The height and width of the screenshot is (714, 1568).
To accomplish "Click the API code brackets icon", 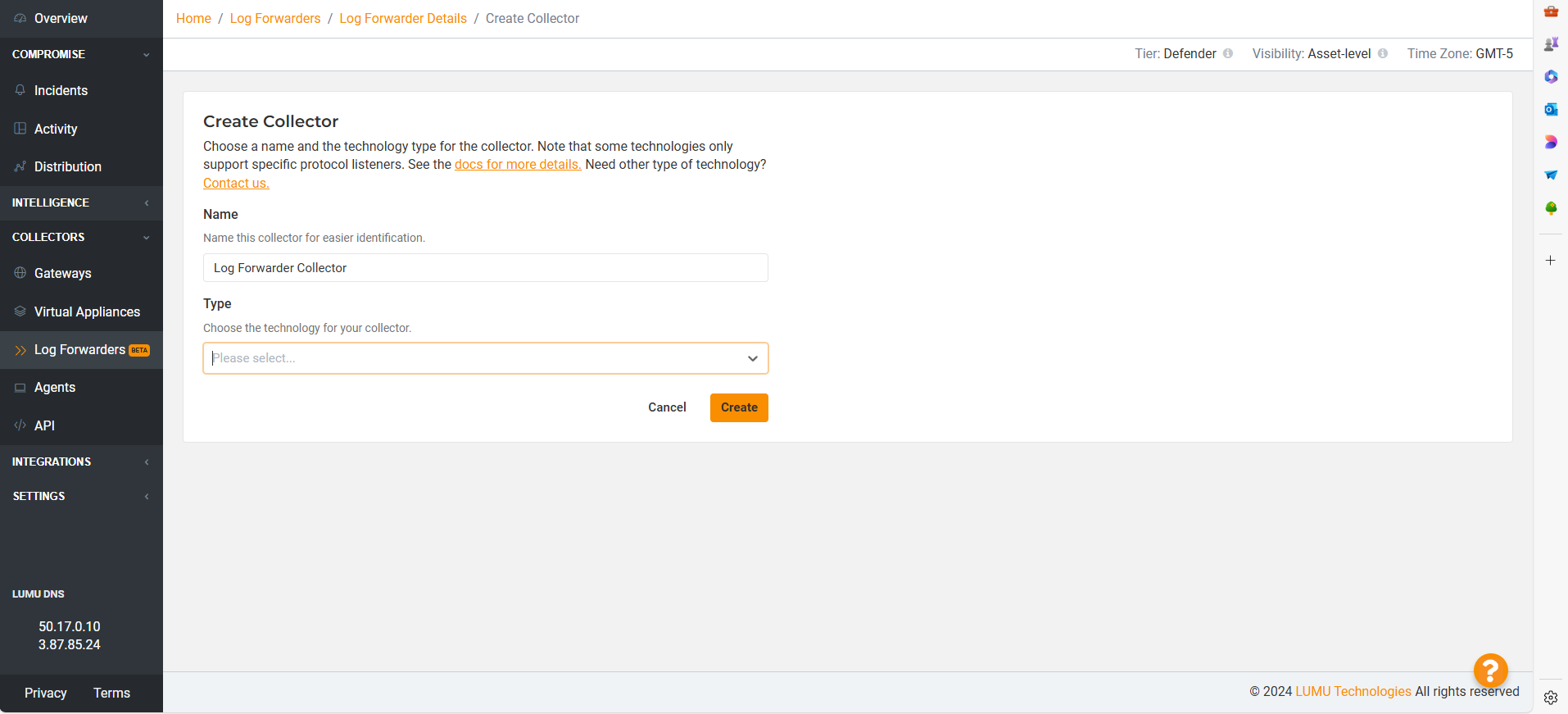I will tap(20, 425).
